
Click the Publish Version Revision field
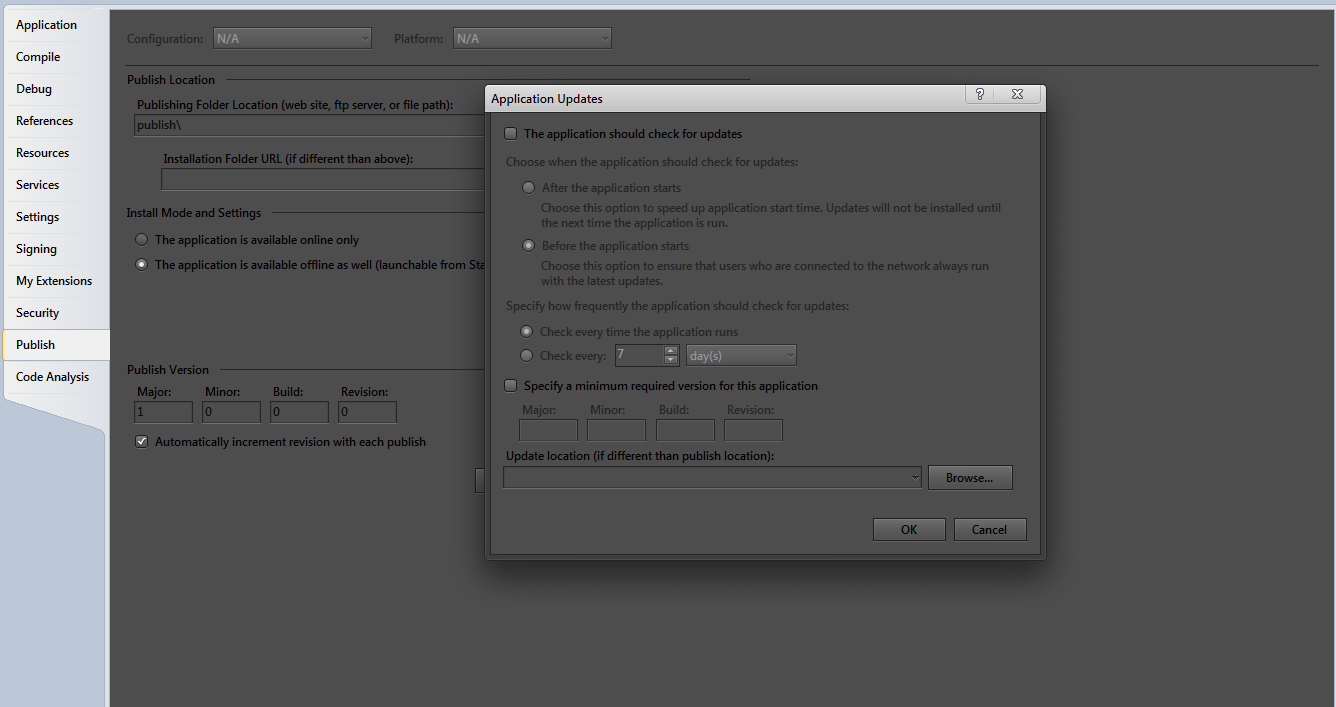point(368,412)
